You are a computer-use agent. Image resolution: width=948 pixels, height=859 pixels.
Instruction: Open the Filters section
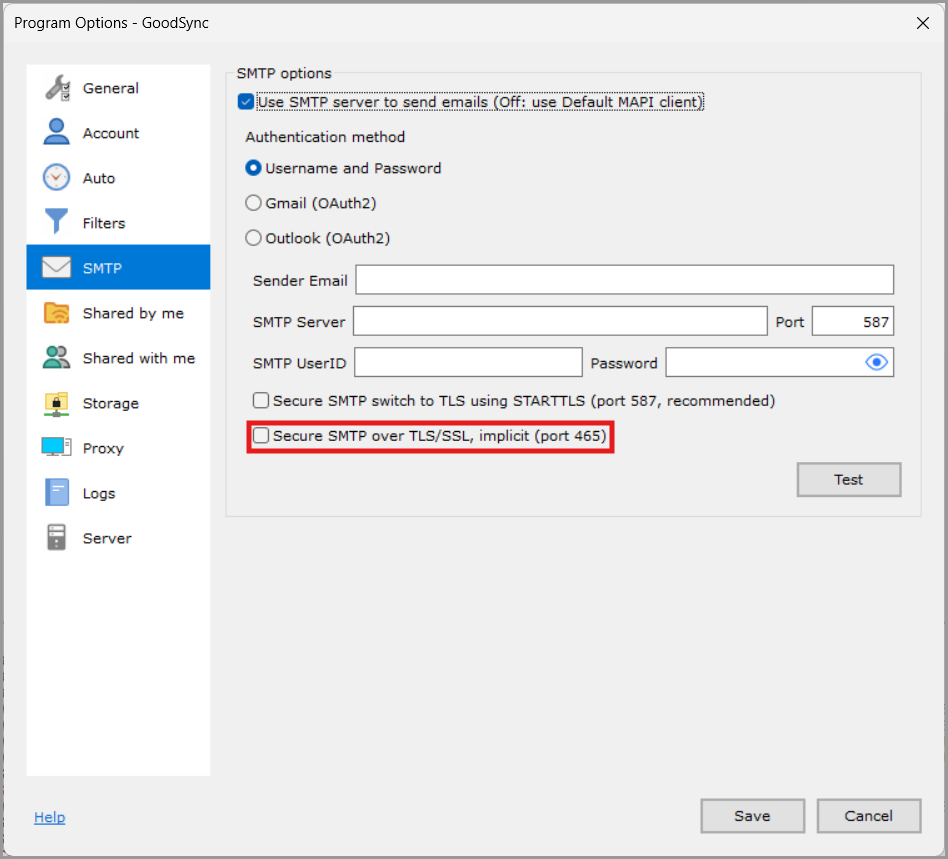(118, 222)
